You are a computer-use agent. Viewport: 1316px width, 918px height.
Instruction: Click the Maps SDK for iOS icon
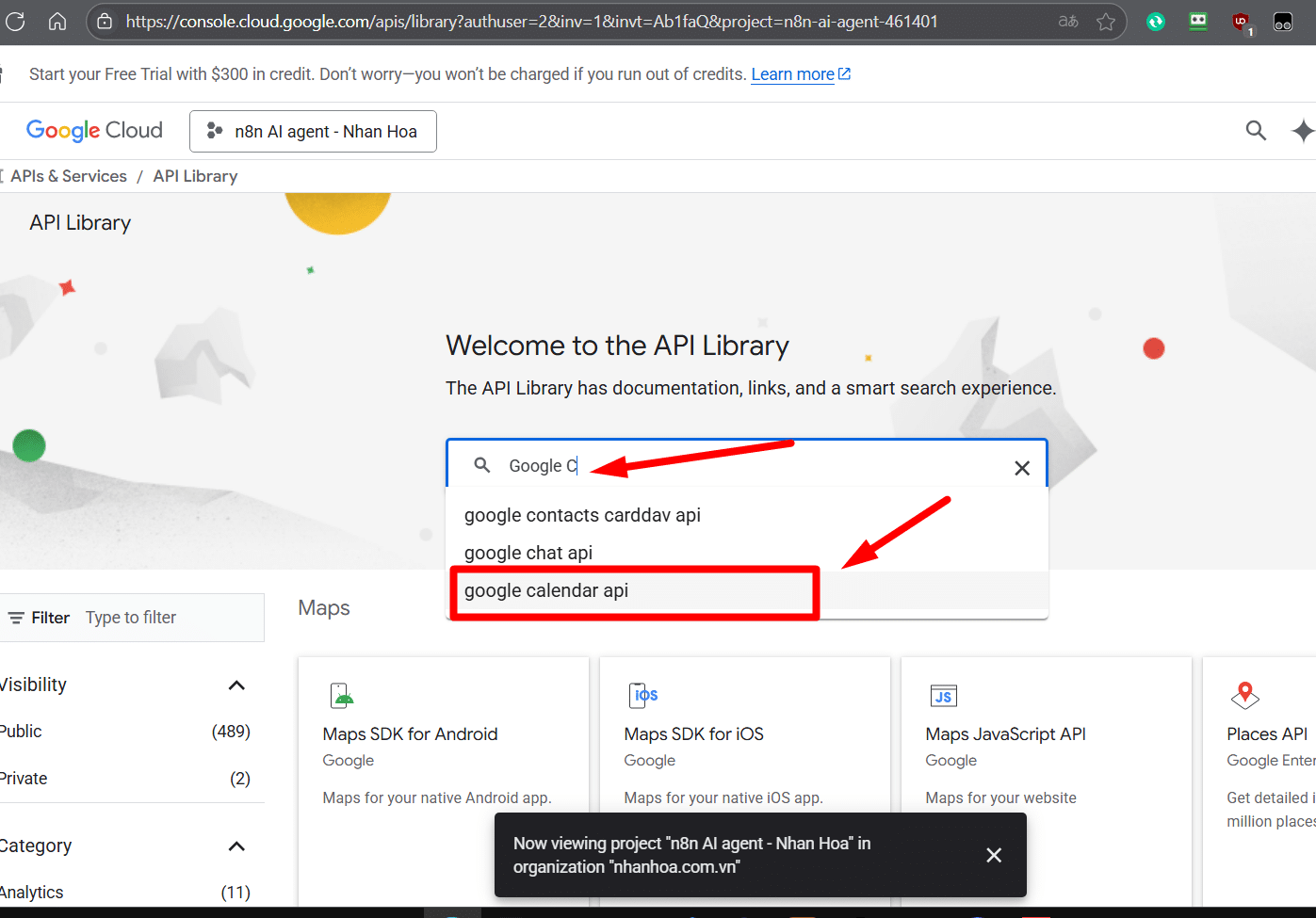(x=643, y=696)
